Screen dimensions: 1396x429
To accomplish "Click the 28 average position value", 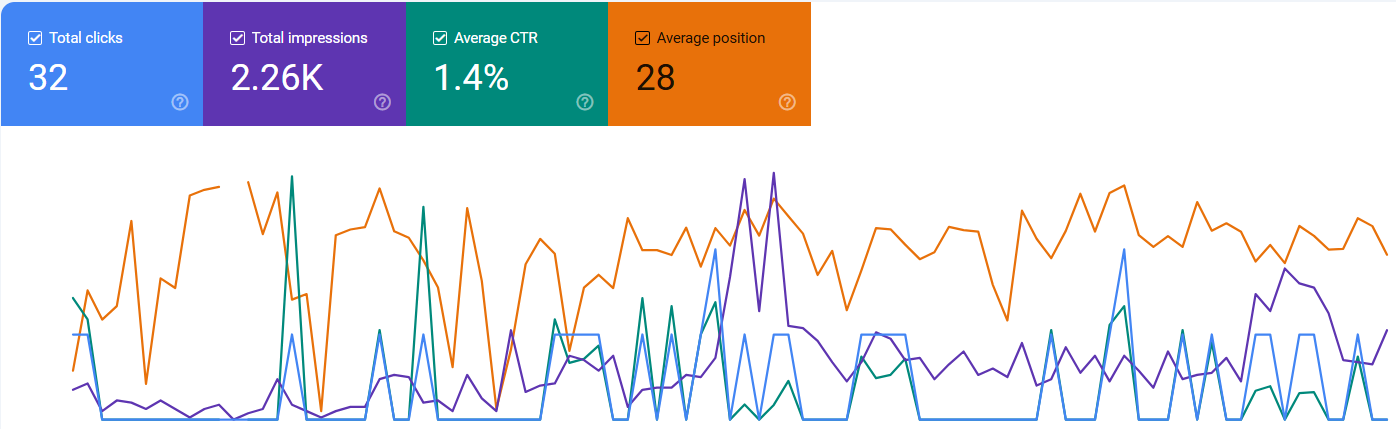I will tap(655, 77).
